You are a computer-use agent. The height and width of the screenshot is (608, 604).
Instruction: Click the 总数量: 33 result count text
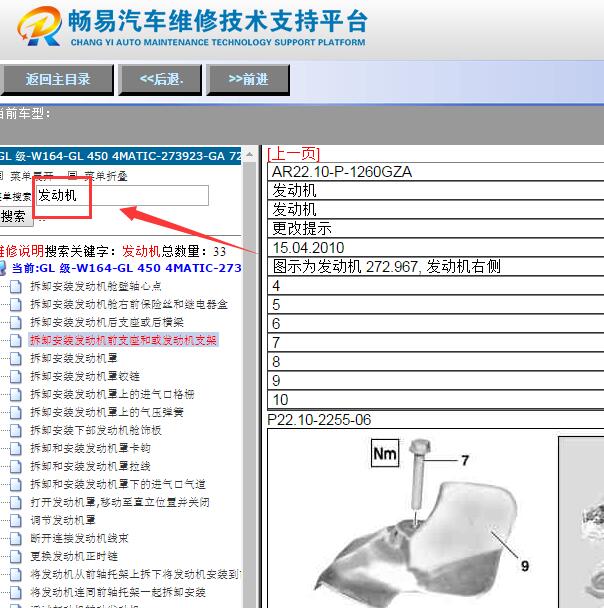193,251
